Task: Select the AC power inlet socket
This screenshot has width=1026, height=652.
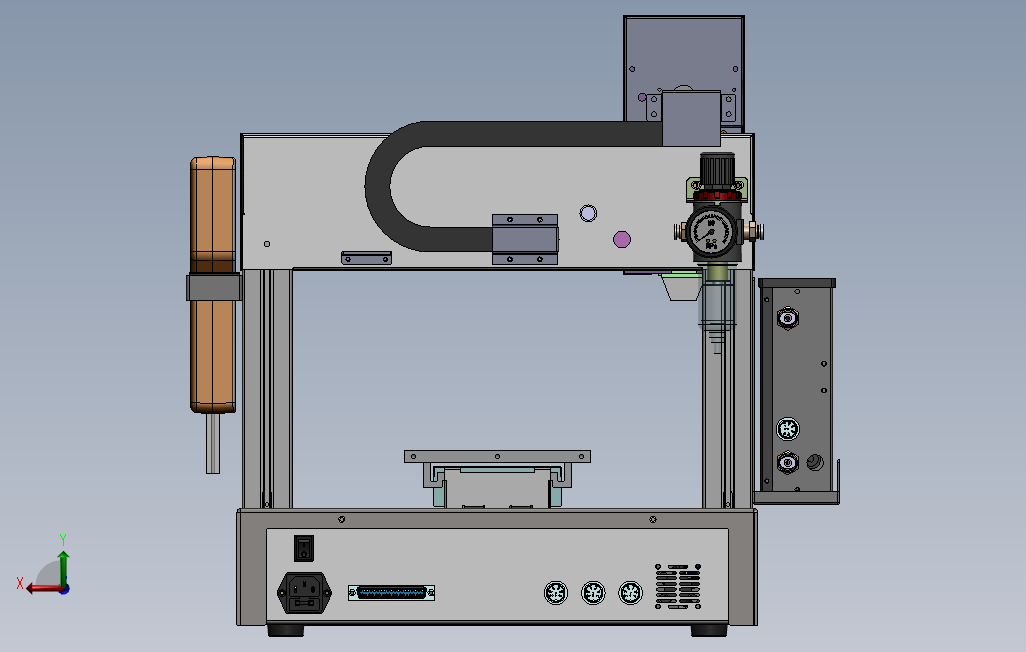Action: tap(304, 592)
